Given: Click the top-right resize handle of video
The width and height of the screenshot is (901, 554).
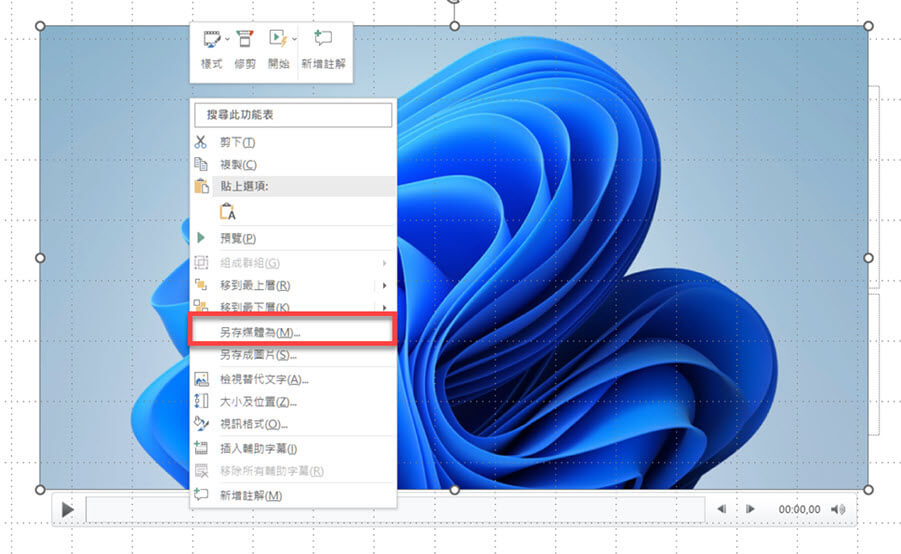Looking at the screenshot, I should 868,26.
